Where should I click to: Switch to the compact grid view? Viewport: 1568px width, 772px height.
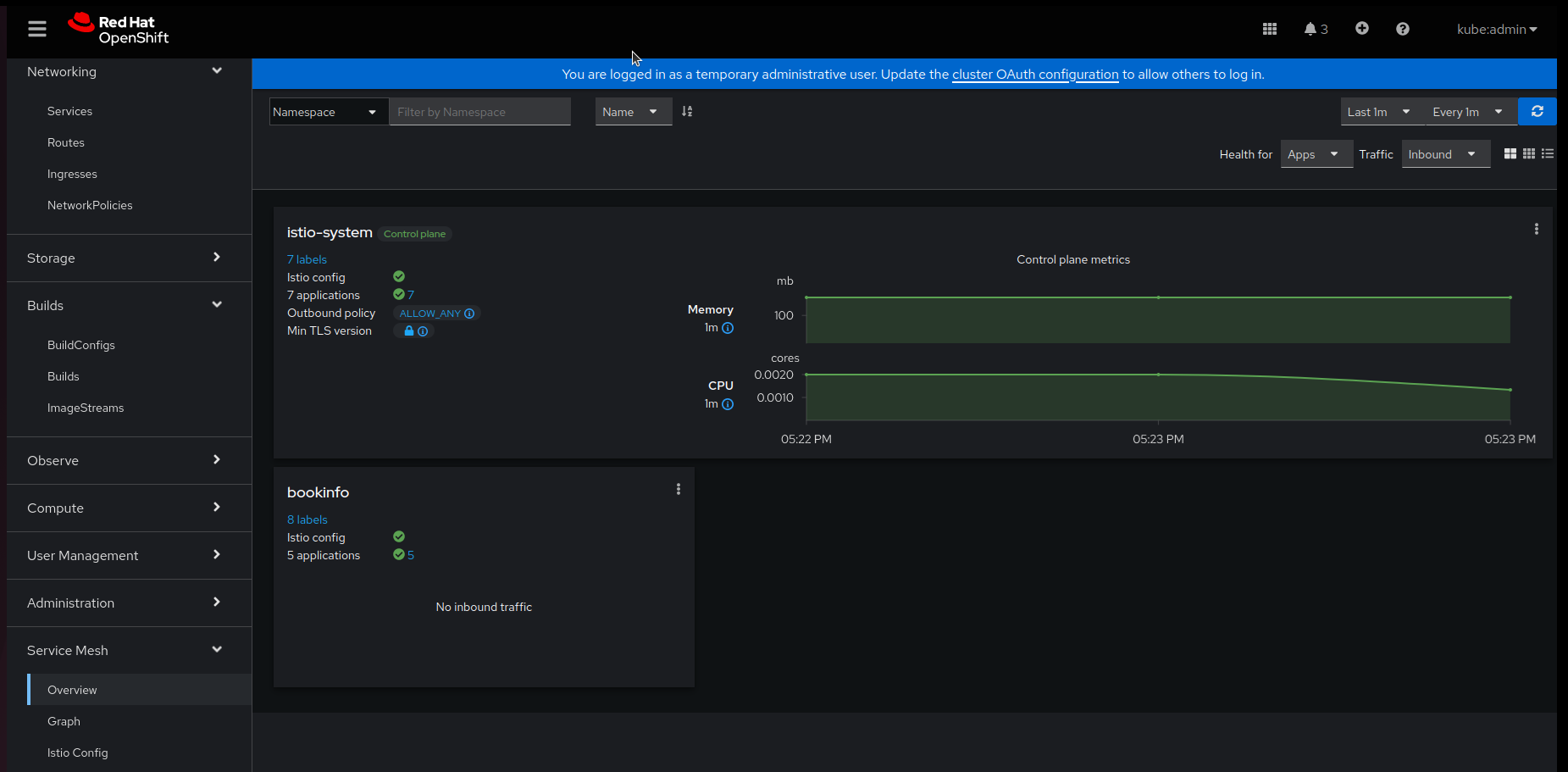(x=1529, y=154)
